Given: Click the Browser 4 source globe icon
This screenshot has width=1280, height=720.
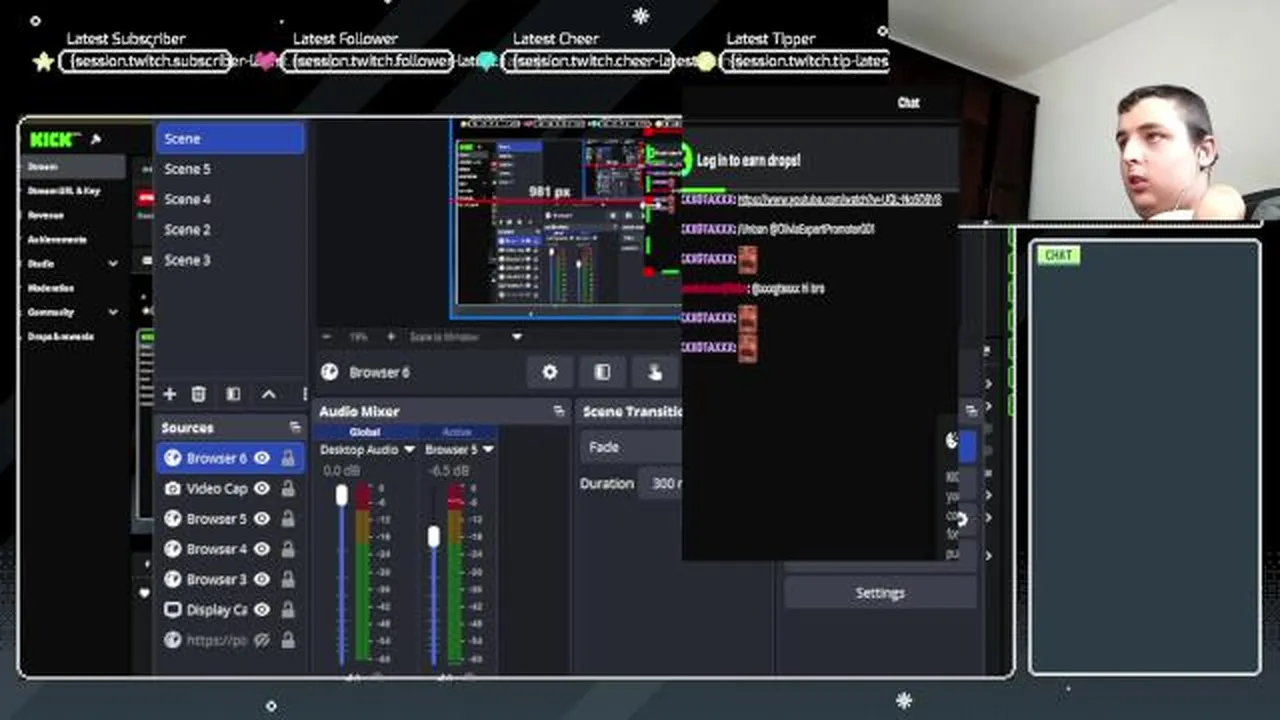Looking at the screenshot, I should click(172, 548).
